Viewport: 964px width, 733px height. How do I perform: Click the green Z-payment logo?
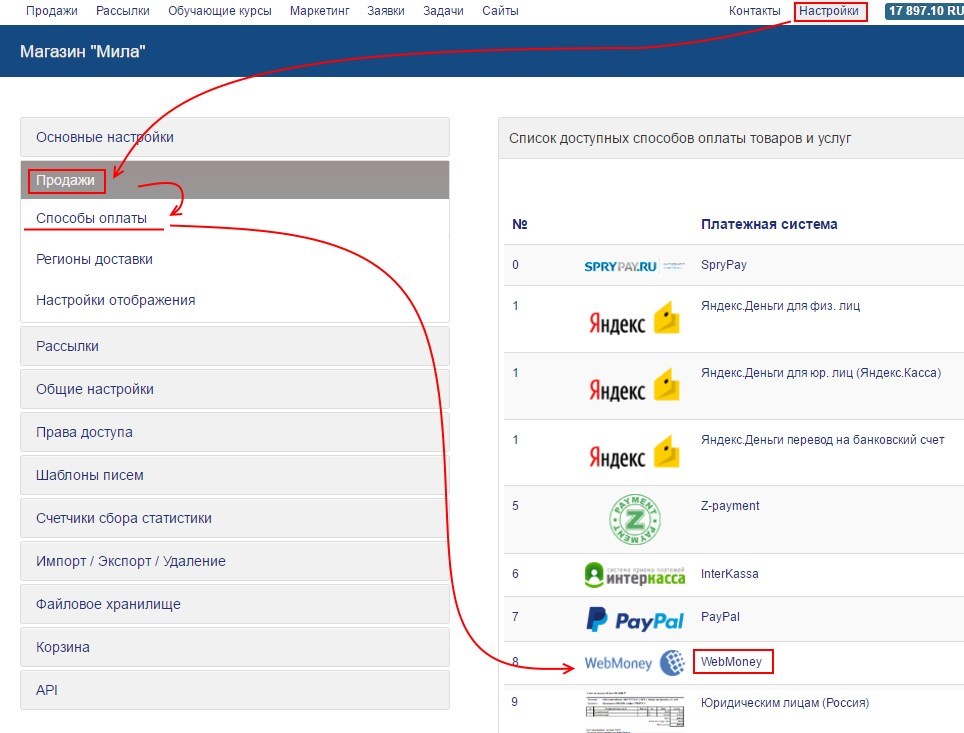[x=634, y=520]
